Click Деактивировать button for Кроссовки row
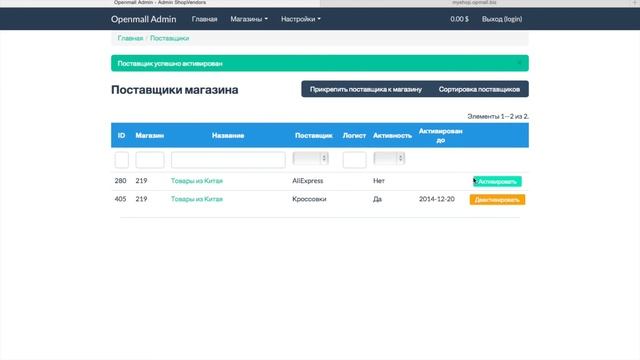This screenshot has height=360, width=640. 497,200
